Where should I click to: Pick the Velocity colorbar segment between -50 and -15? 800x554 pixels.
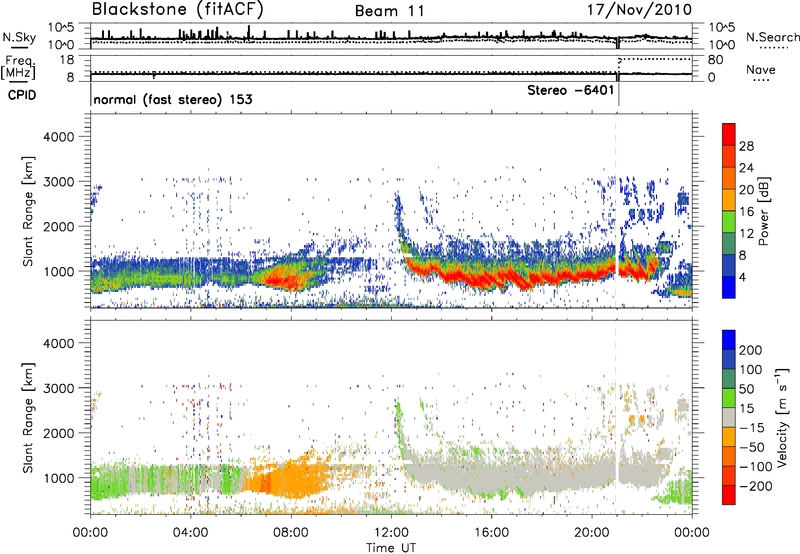click(x=729, y=437)
